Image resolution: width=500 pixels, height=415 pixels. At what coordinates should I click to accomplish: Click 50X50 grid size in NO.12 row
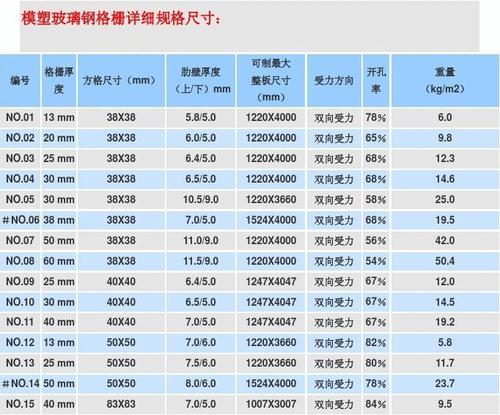(x=121, y=342)
